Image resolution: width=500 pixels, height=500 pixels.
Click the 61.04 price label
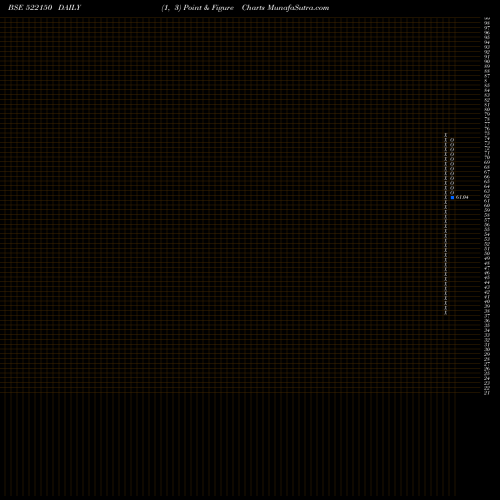pyautogui.click(x=462, y=197)
